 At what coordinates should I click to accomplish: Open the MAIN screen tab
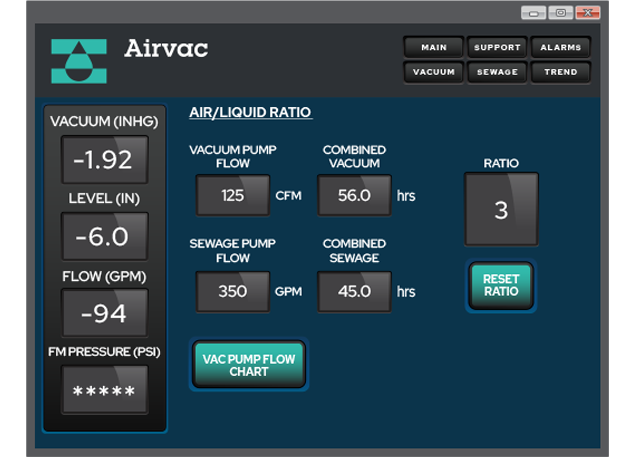click(x=433, y=47)
